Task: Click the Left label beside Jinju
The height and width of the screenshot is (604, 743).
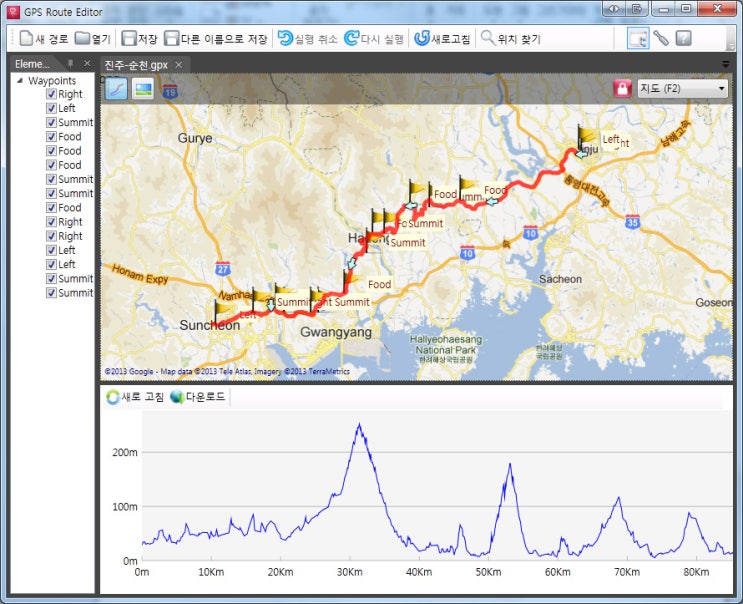Action: tap(610, 139)
